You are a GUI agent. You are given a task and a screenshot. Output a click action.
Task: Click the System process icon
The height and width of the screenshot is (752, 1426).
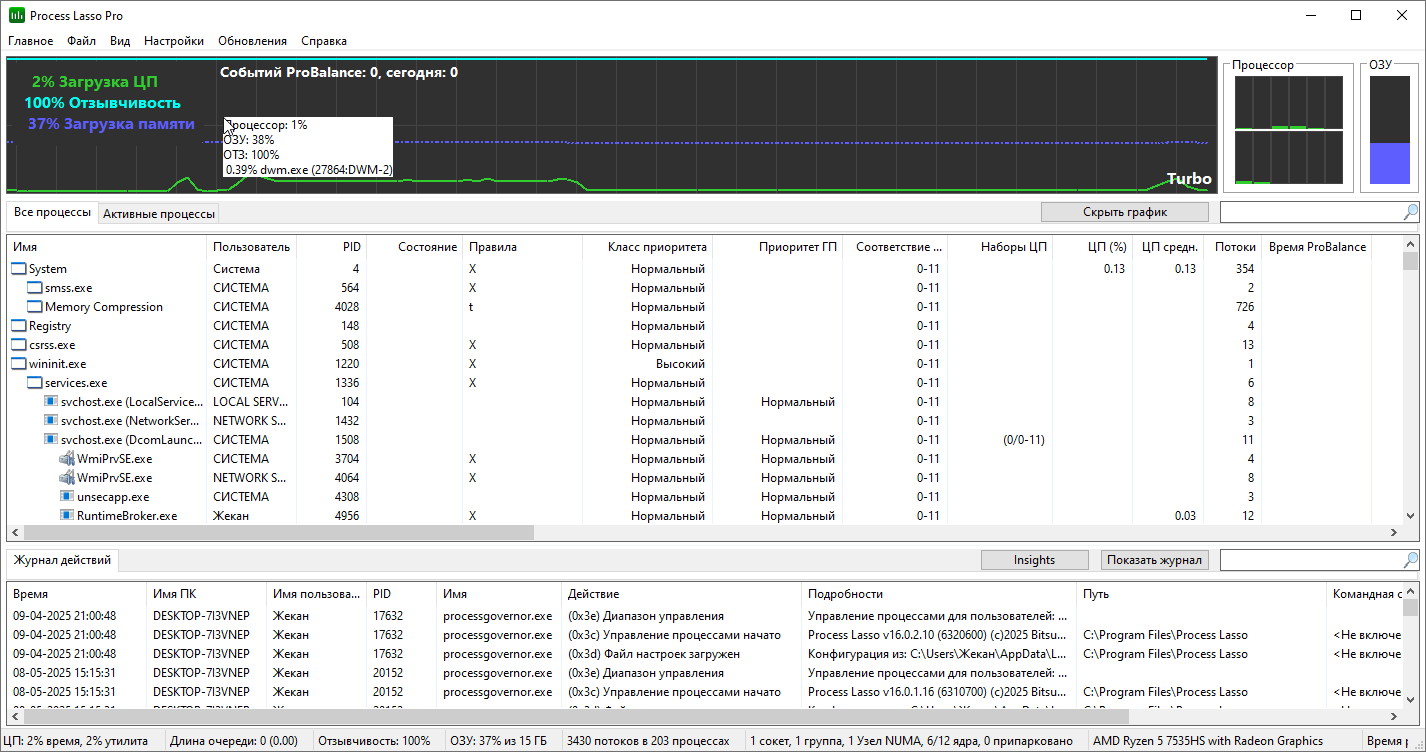click(19, 269)
